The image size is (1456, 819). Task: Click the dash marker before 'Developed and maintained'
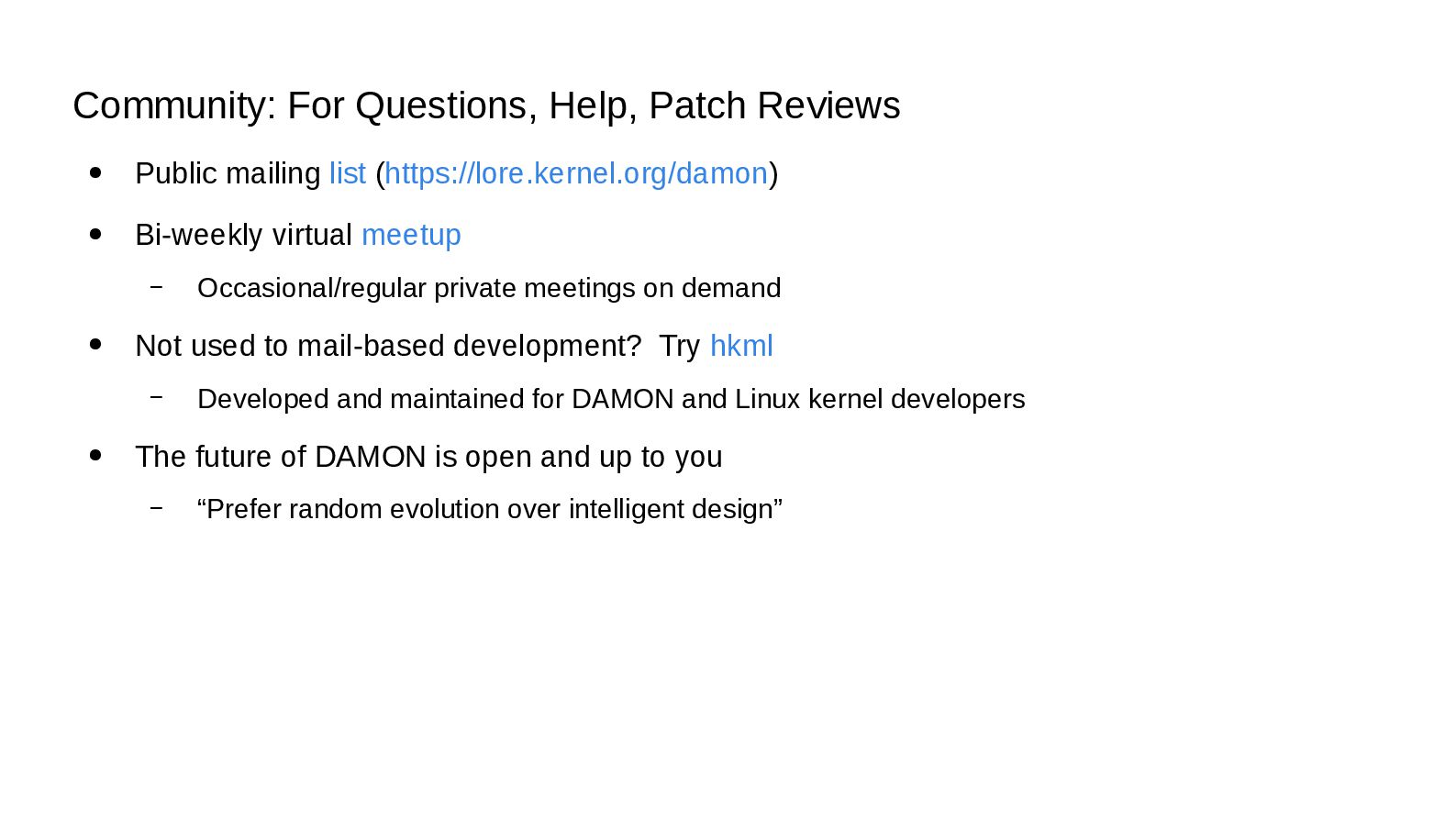click(x=157, y=397)
